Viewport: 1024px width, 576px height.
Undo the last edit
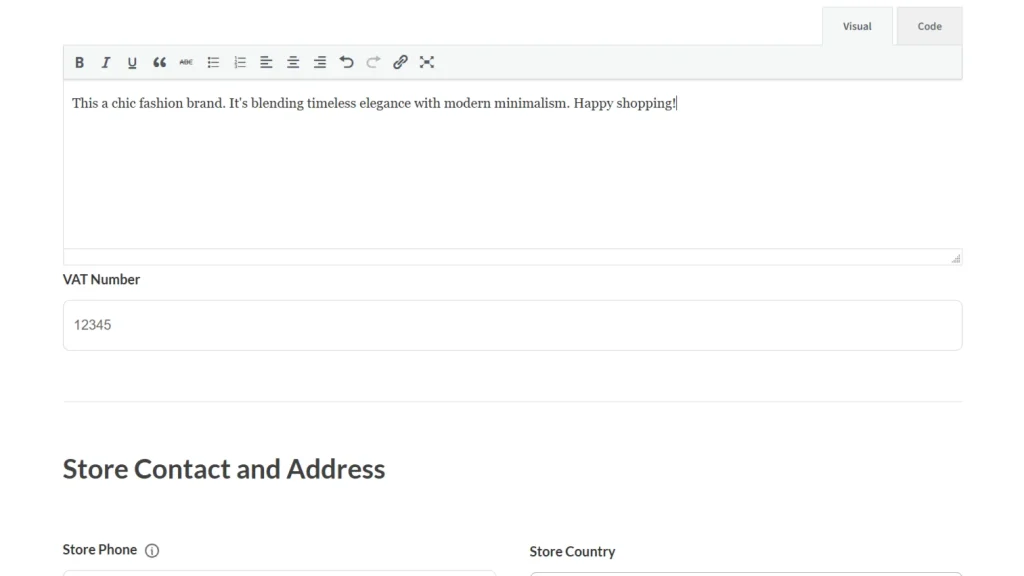point(346,62)
